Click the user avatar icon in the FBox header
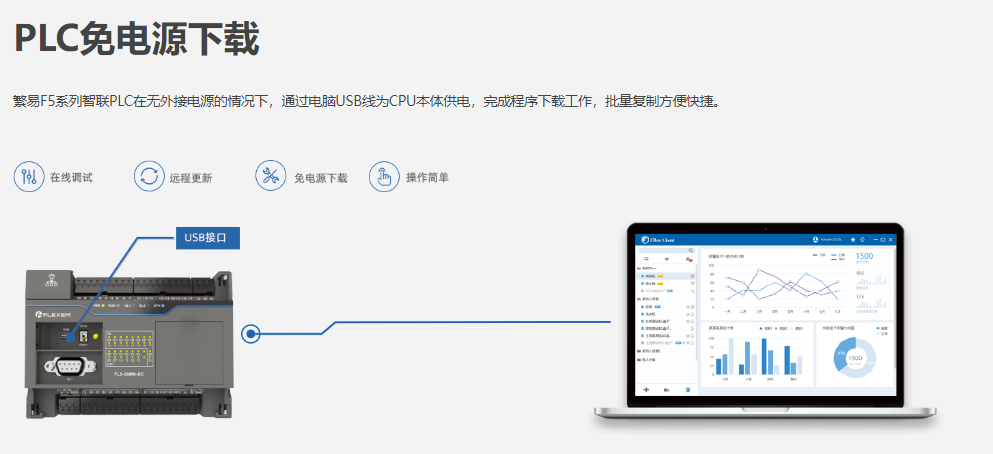This screenshot has width=993, height=454. (815, 240)
